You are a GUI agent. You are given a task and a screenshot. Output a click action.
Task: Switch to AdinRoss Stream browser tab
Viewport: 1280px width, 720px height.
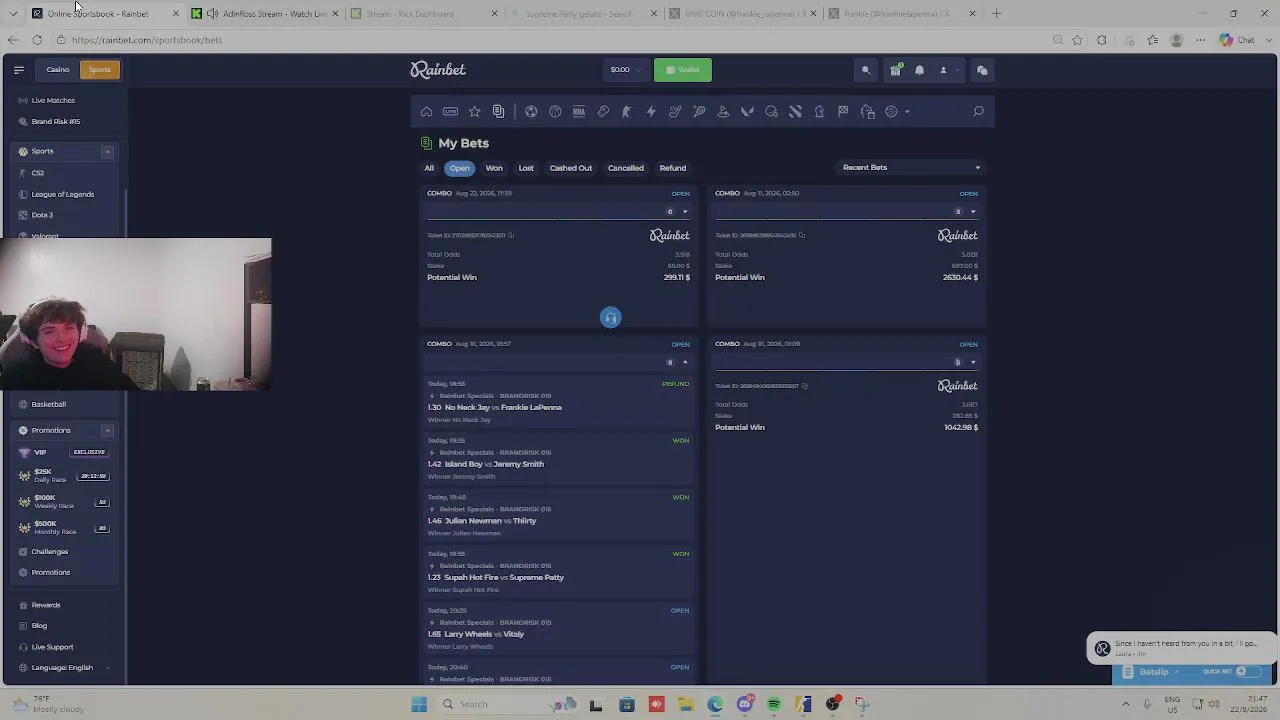pyautogui.click(x=264, y=14)
